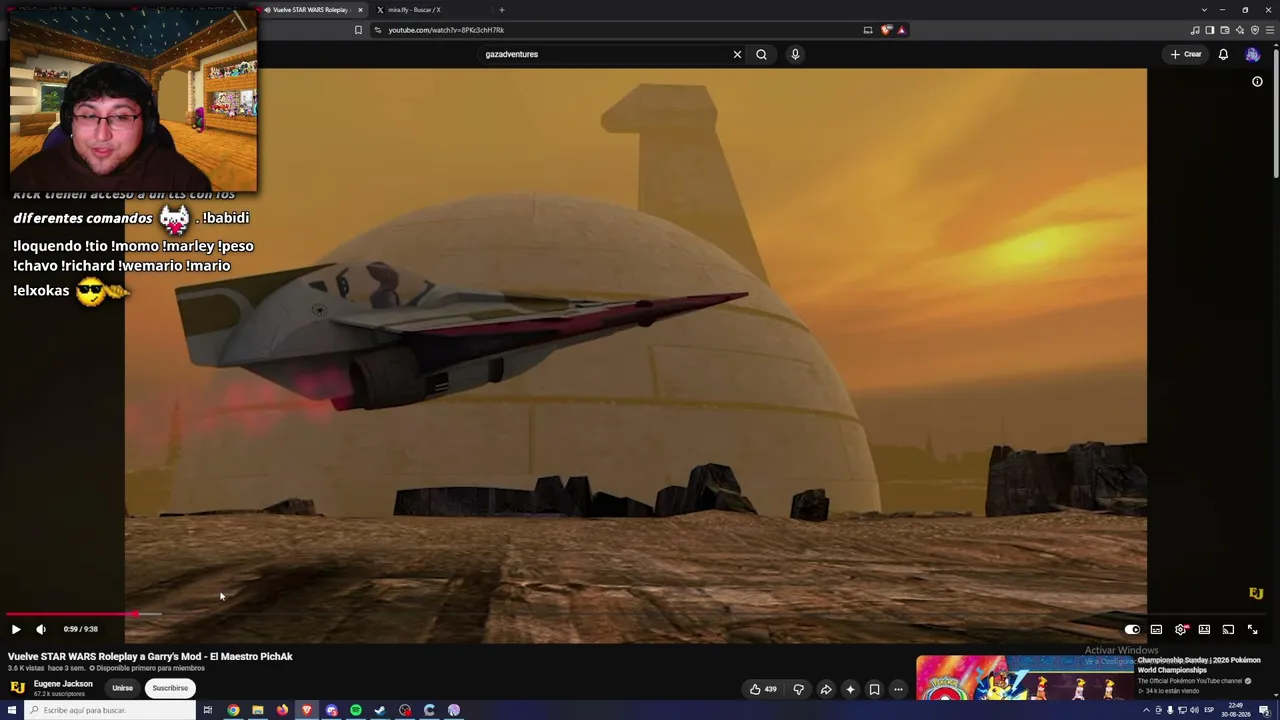Open the browser main hamburger menu

pyautogui.click(x=1270, y=30)
